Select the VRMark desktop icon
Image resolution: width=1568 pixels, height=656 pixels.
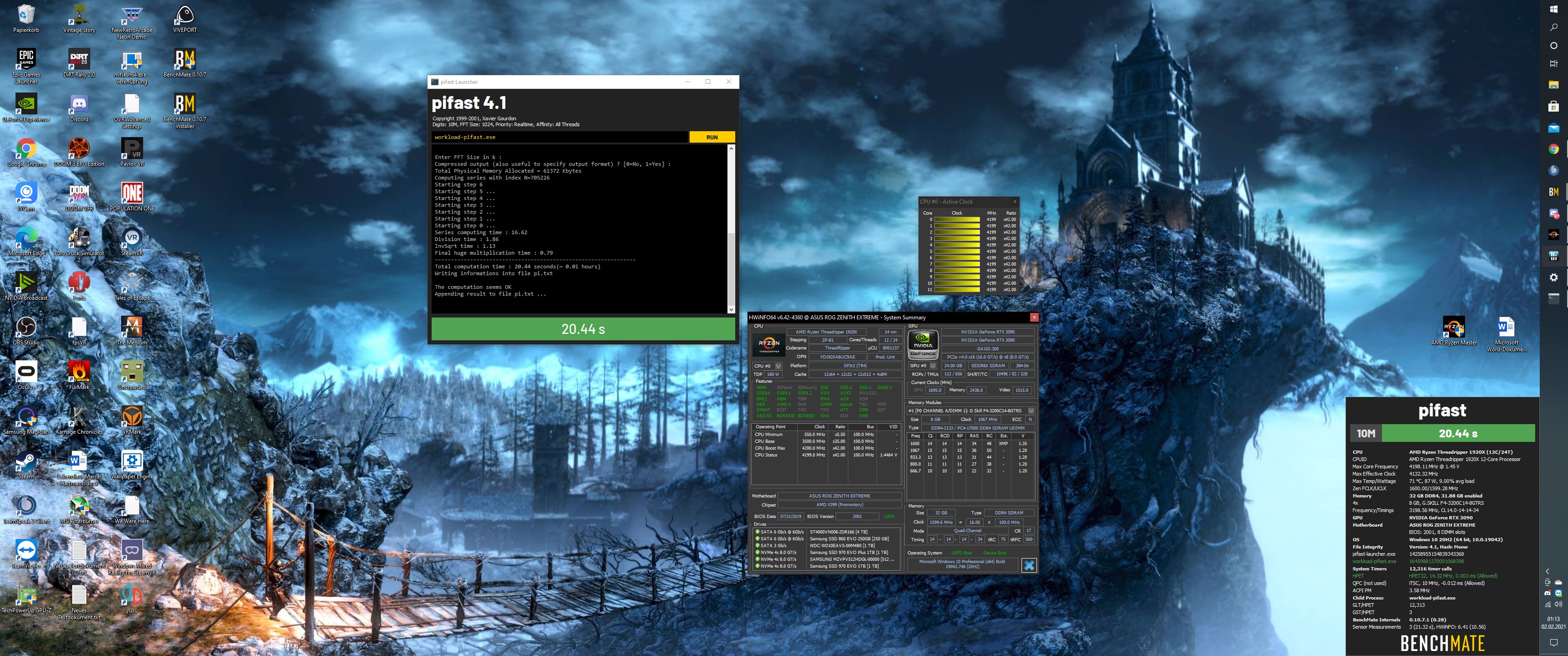click(132, 420)
